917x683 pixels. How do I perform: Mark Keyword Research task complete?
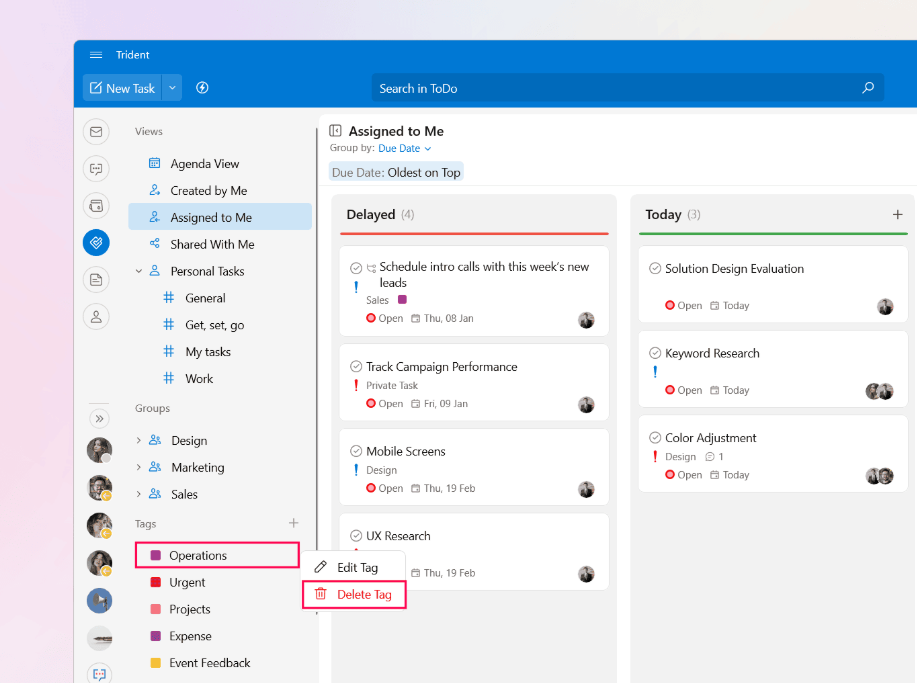coord(655,353)
